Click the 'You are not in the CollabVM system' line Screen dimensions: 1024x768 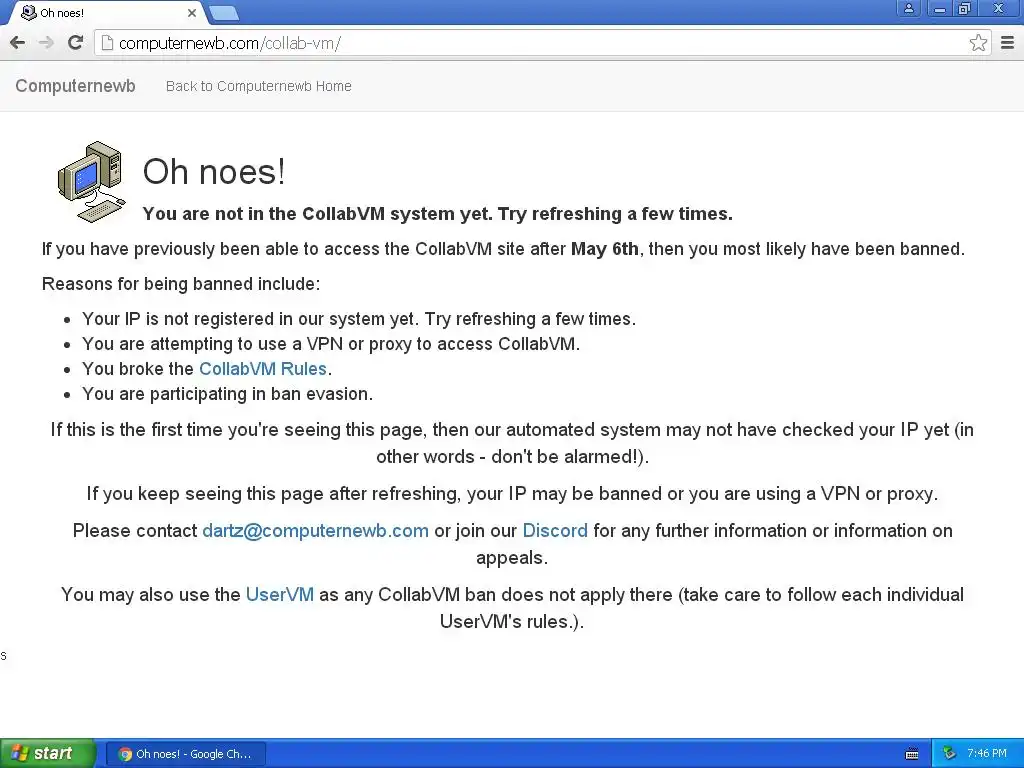pos(438,214)
